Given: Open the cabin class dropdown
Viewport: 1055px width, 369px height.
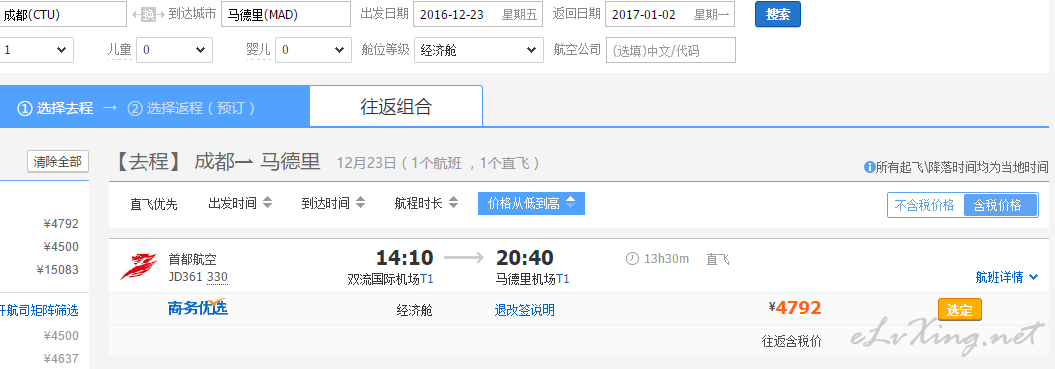Looking at the screenshot, I should (x=478, y=50).
